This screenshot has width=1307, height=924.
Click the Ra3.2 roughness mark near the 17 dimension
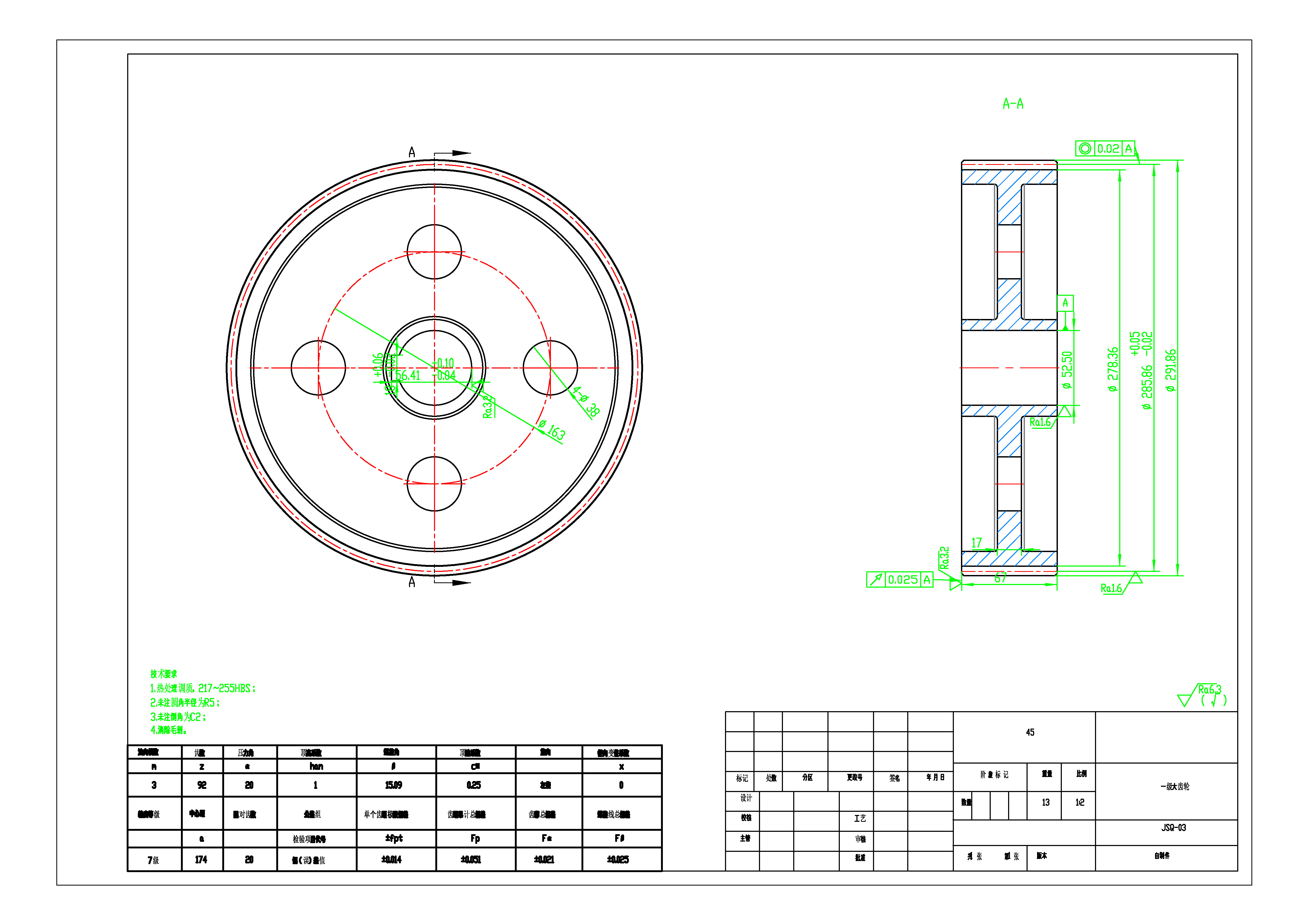pos(944,558)
